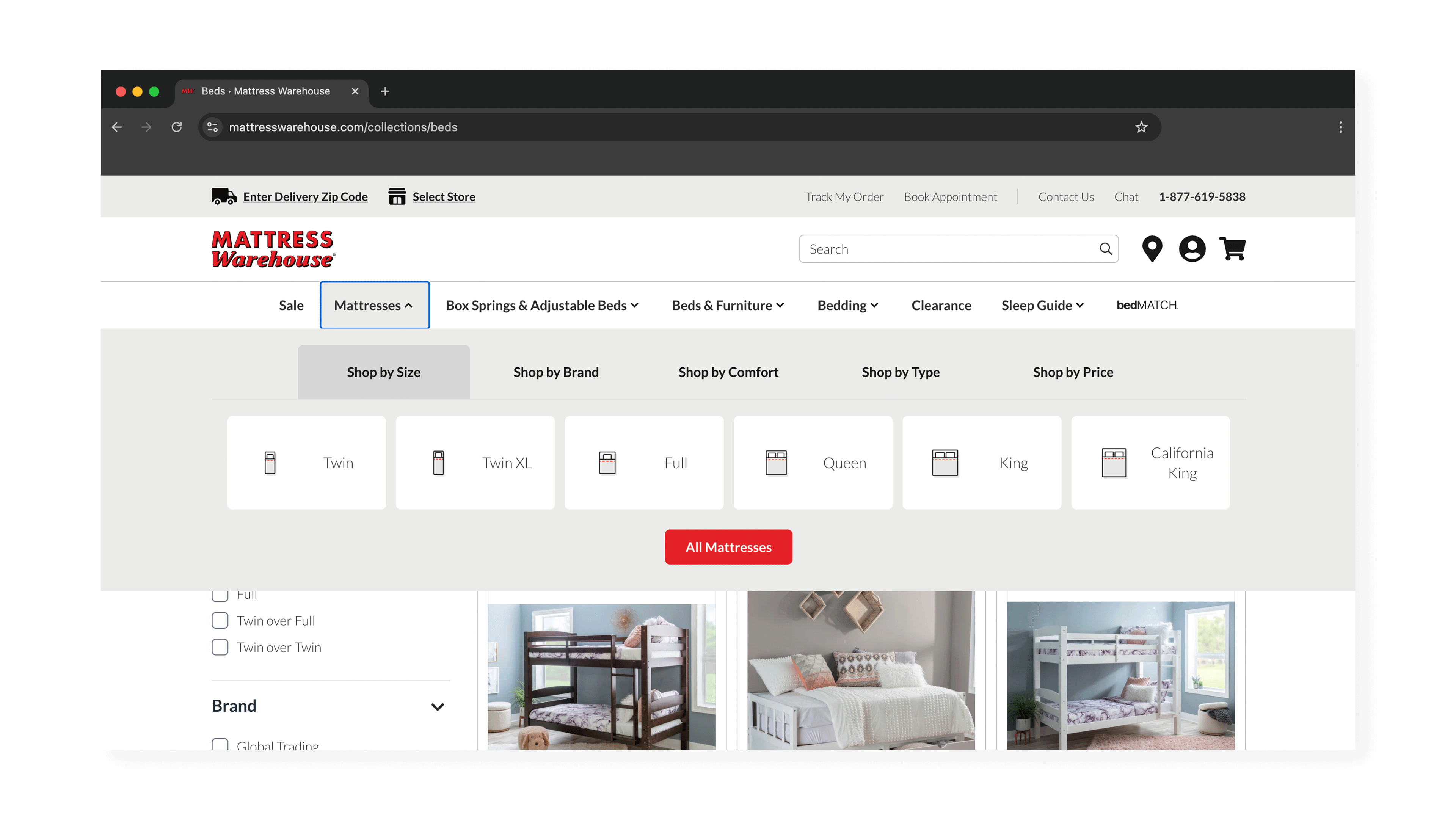Check the Twin over Full checkbox
Screen dimensions: 1456x819
click(220, 620)
